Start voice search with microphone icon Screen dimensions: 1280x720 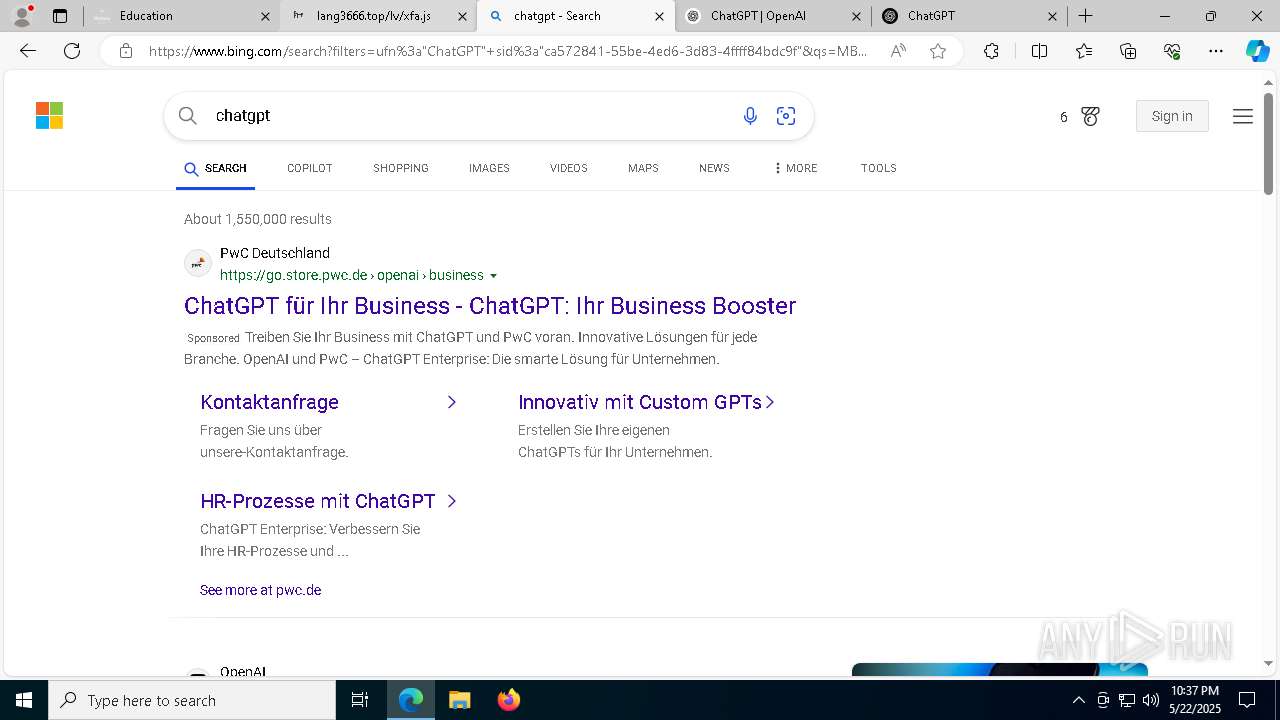pyautogui.click(x=750, y=116)
